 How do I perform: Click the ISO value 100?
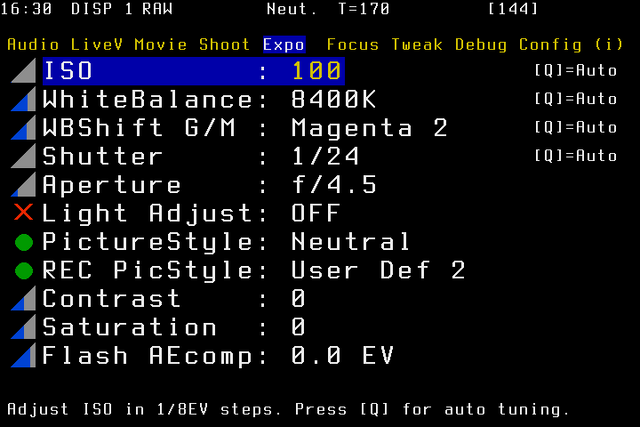tap(316, 71)
